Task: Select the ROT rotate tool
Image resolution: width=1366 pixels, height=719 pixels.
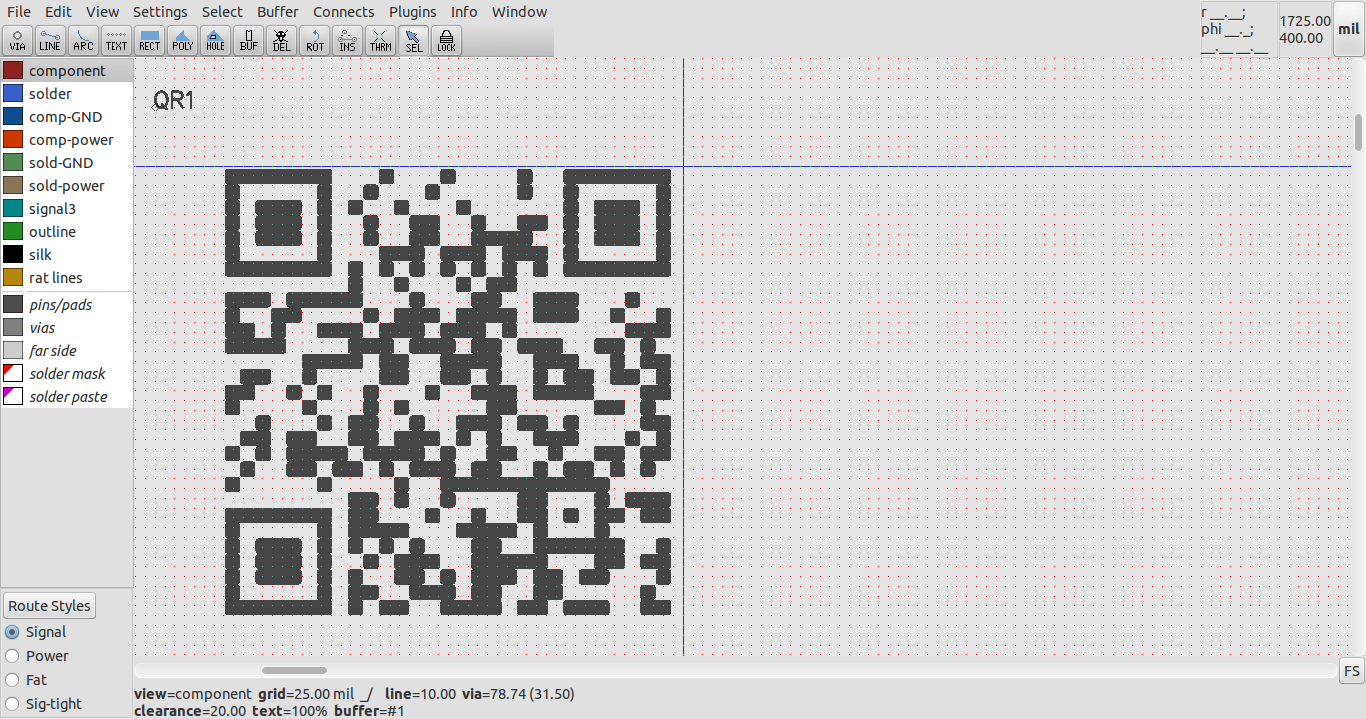Action: click(314, 40)
